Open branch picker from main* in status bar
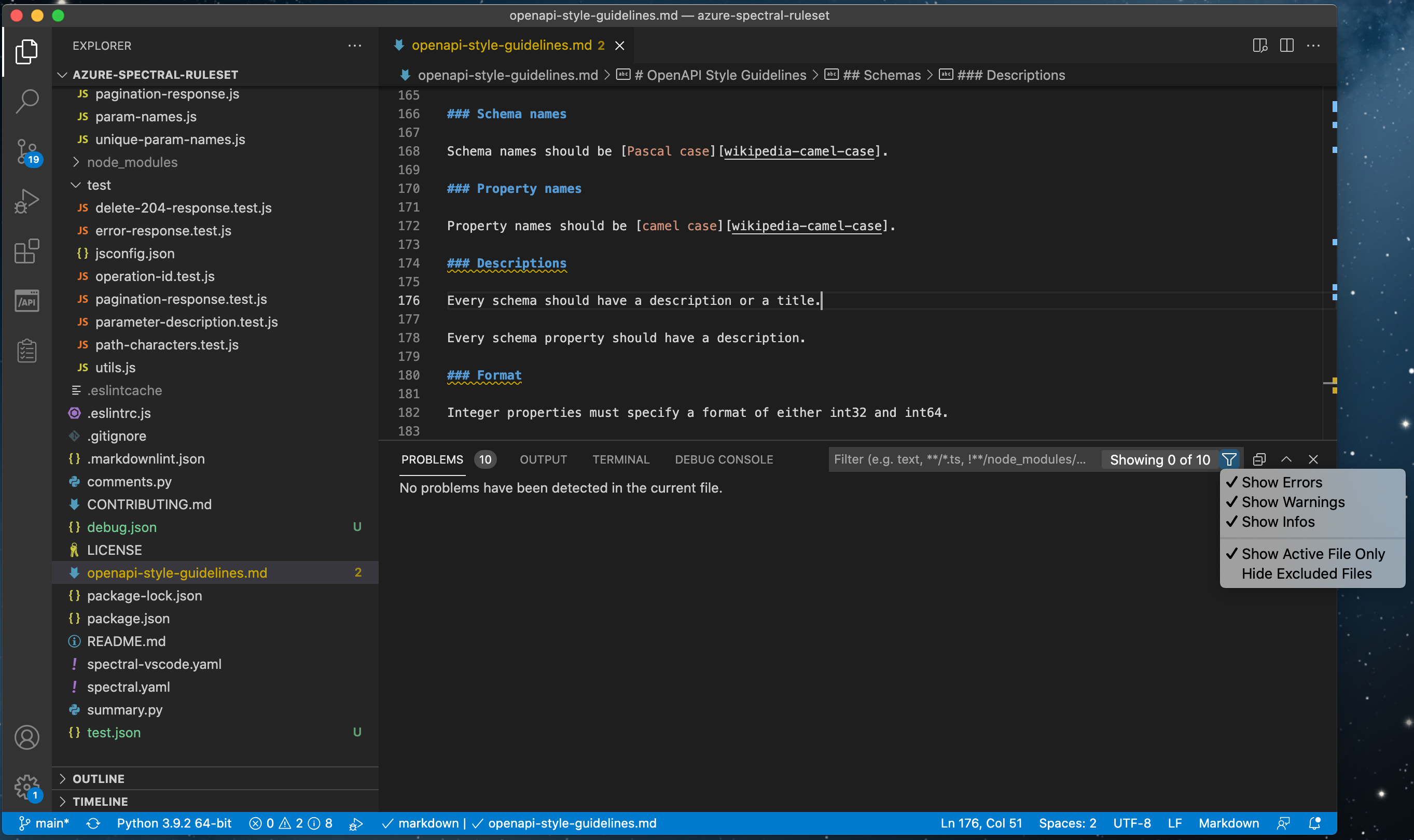 click(51, 823)
